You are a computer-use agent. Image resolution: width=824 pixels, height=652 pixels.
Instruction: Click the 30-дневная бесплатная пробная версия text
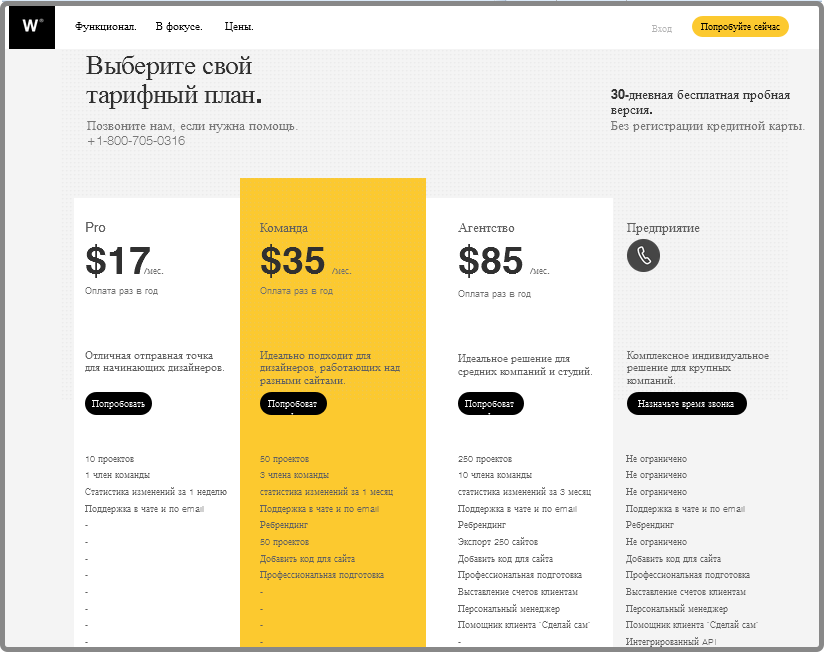(700, 102)
